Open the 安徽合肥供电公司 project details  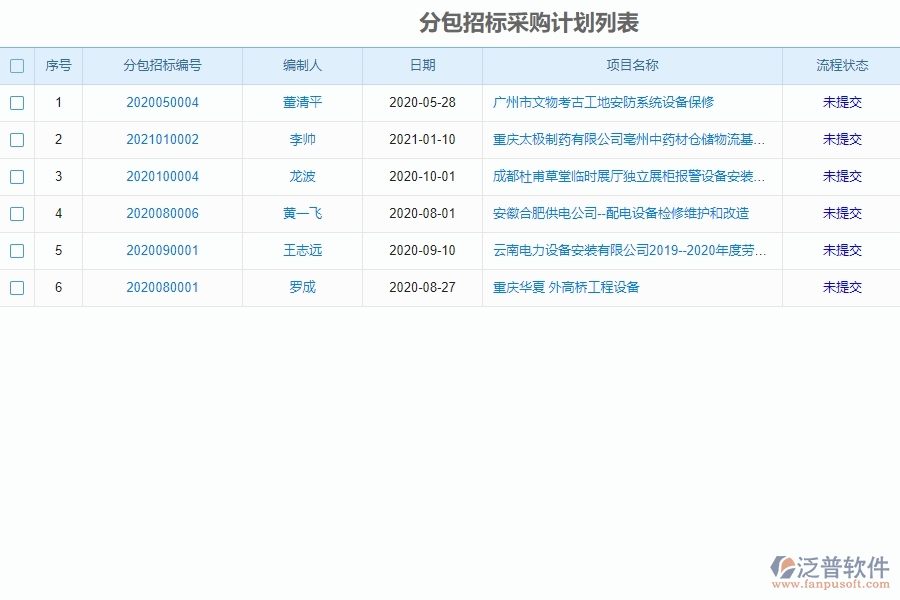point(620,213)
